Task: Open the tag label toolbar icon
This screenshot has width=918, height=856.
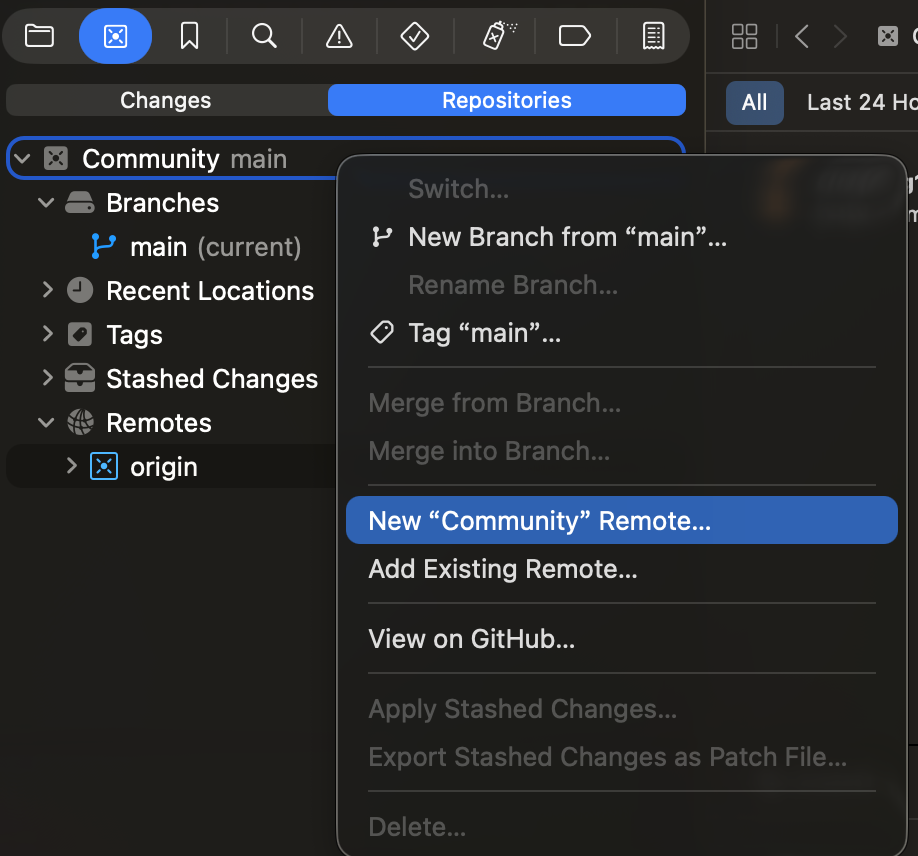Action: pos(574,36)
